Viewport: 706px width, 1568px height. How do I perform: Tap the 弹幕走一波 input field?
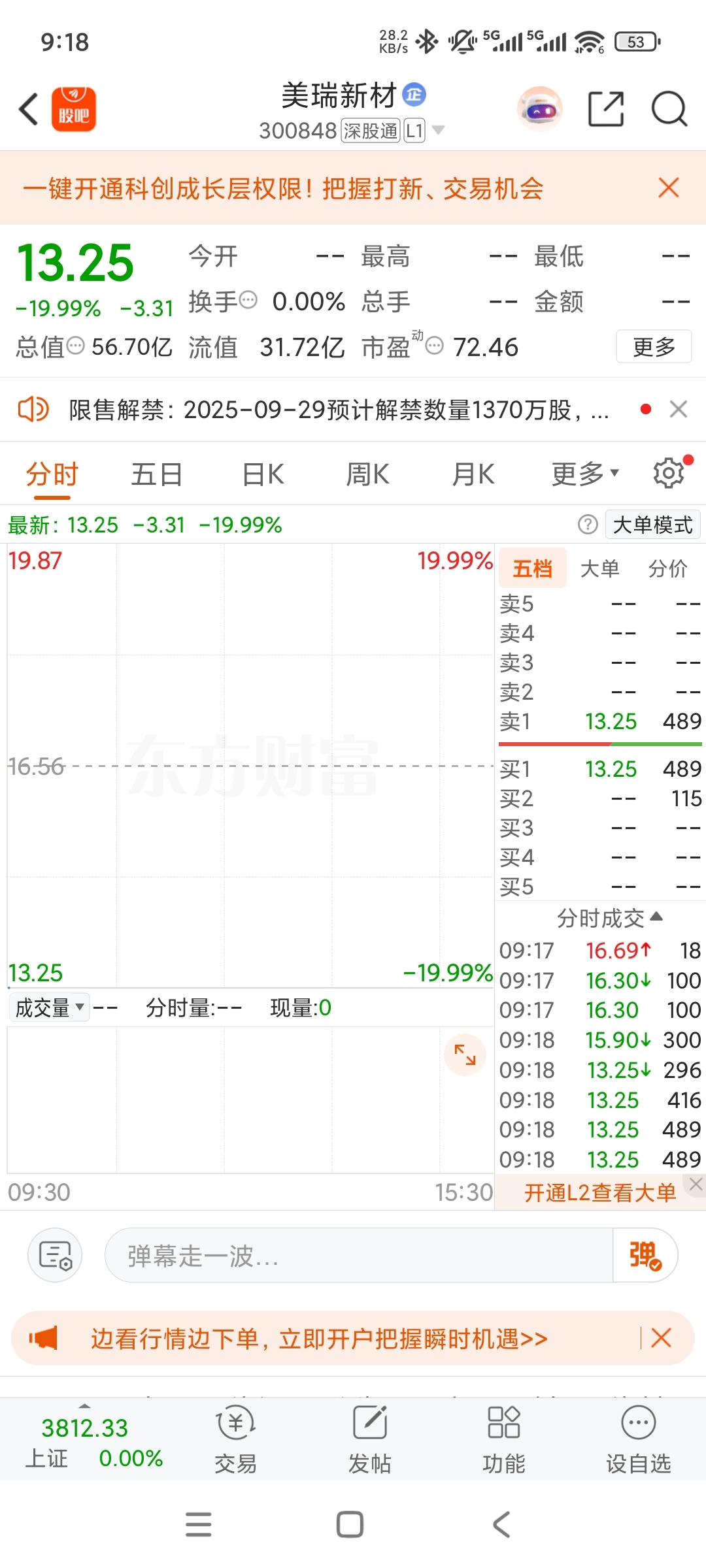(x=359, y=1255)
